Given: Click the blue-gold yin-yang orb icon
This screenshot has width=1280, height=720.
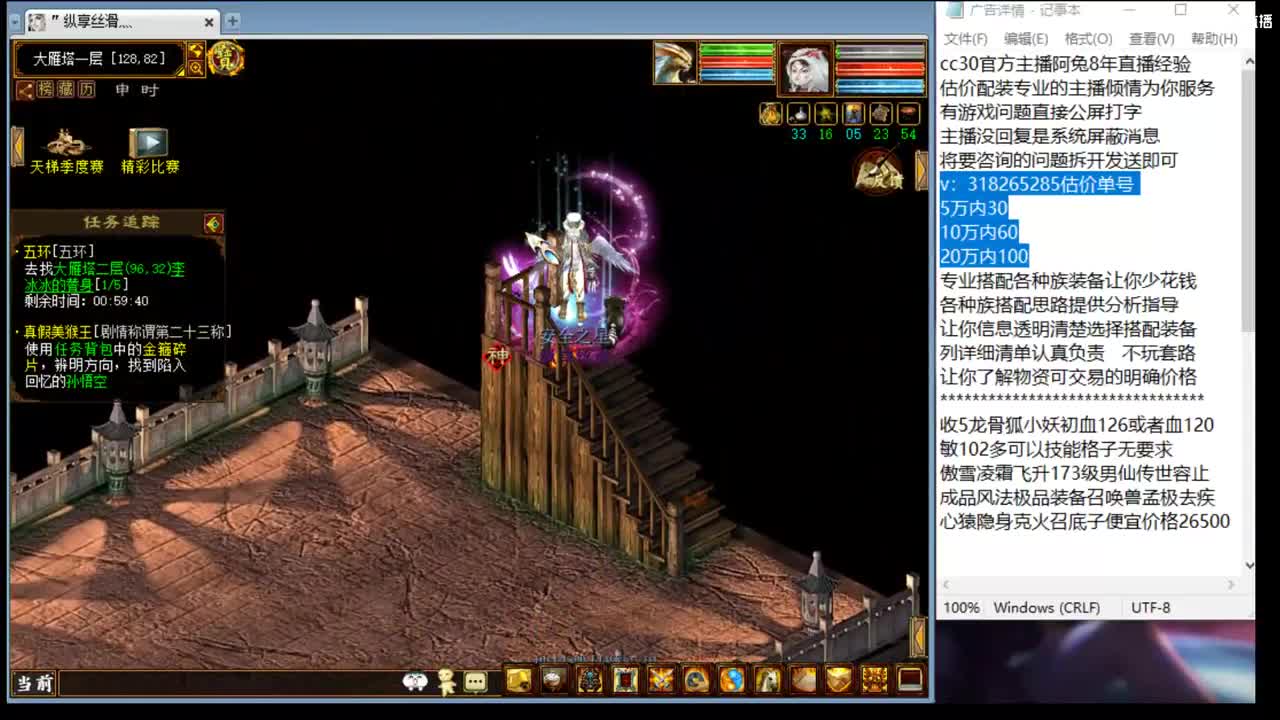Looking at the screenshot, I should point(732,680).
